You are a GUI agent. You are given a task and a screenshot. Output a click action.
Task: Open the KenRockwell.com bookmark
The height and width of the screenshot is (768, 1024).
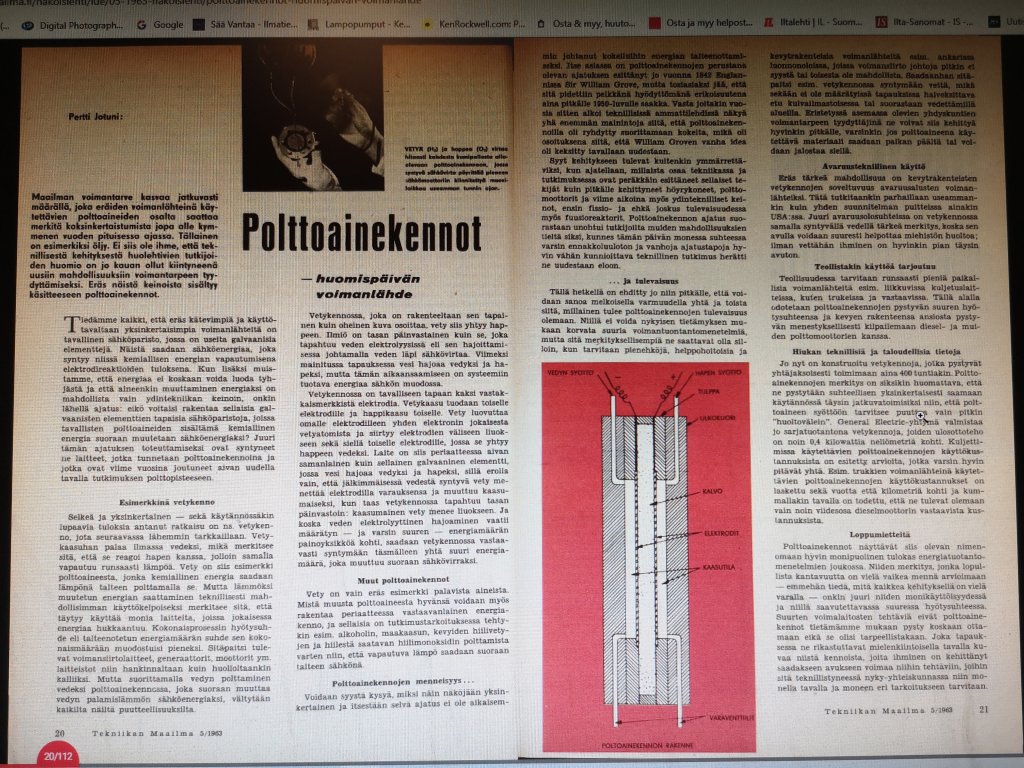coord(479,24)
